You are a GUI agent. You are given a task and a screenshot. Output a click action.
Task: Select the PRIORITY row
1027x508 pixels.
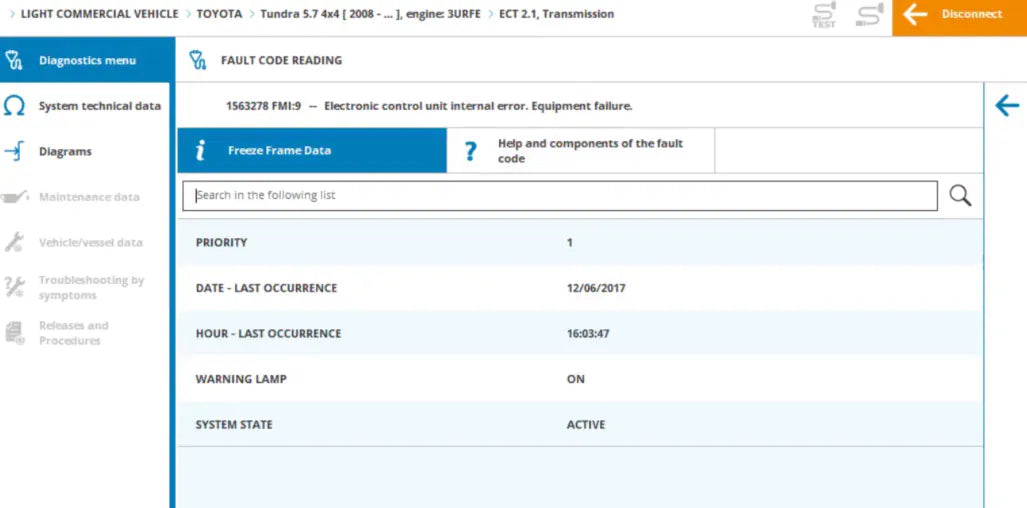coord(578,242)
